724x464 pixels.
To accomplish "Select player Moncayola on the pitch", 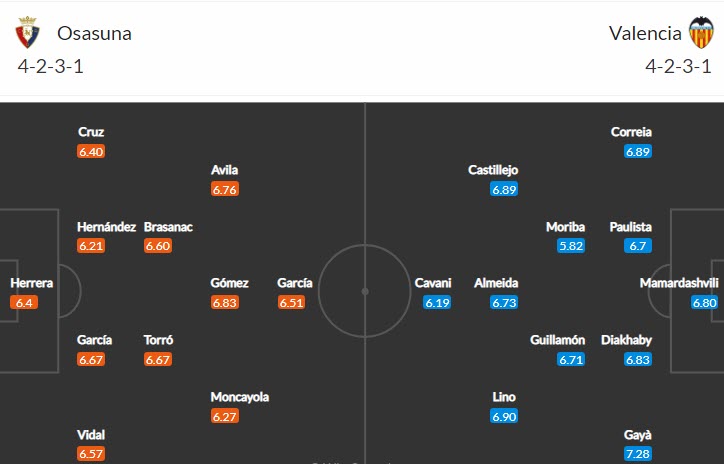I will point(240,397).
